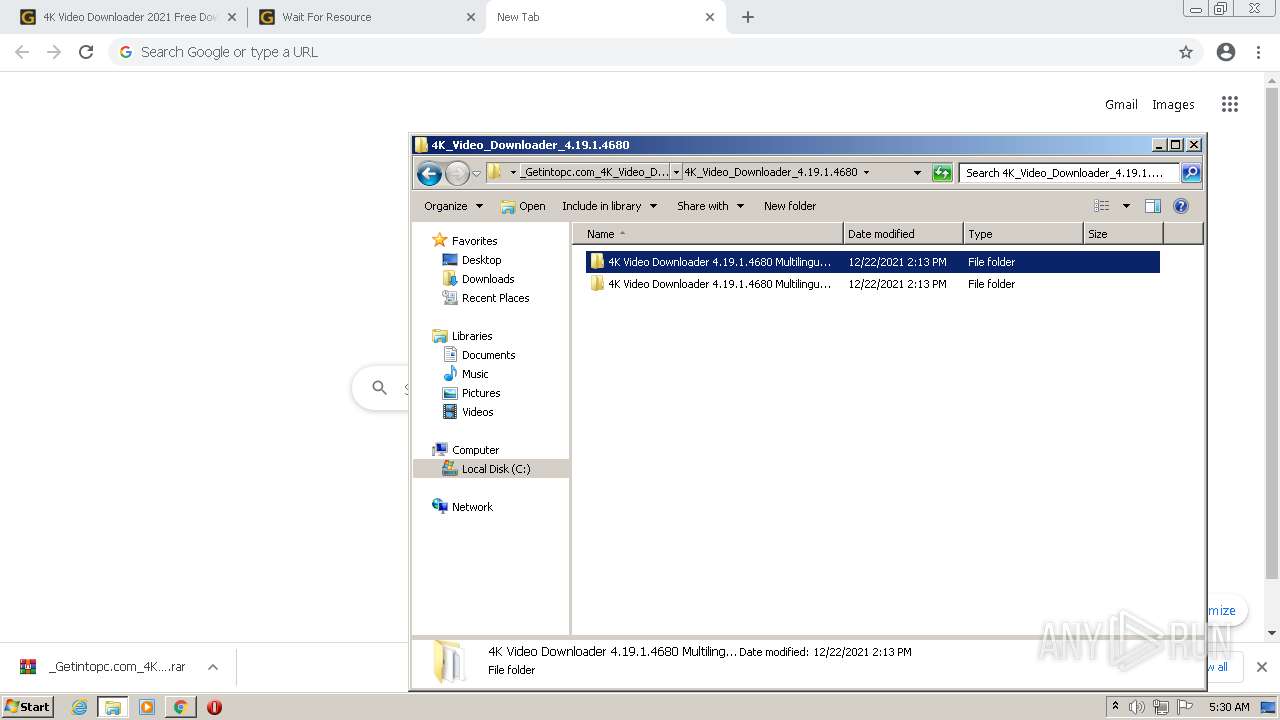Bookmark this page with star icon
Viewport: 1280px width, 720px height.
pyautogui.click(x=1186, y=52)
